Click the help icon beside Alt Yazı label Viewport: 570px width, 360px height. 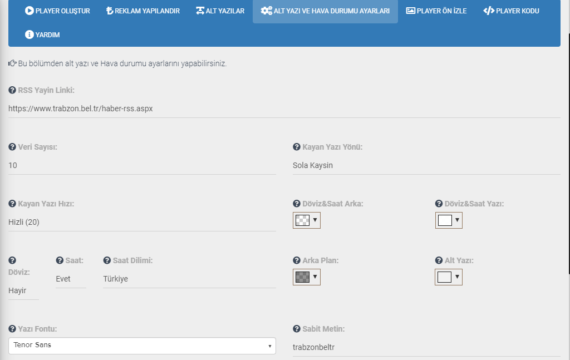[x=439, y=260]
